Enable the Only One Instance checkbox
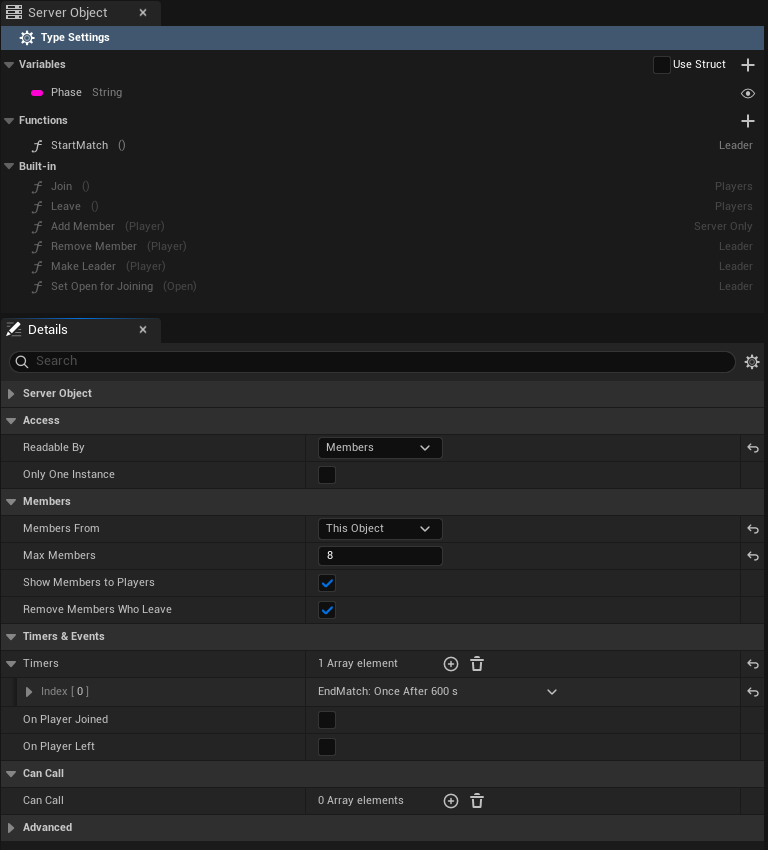Image resolution: width=768 pixels, height=850 pixels. click(x=327, y=475)
